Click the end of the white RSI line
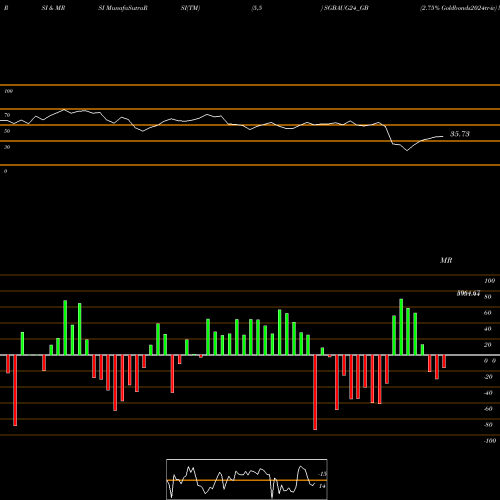Viewport: 500px width, 500px height. coord(443,136)
